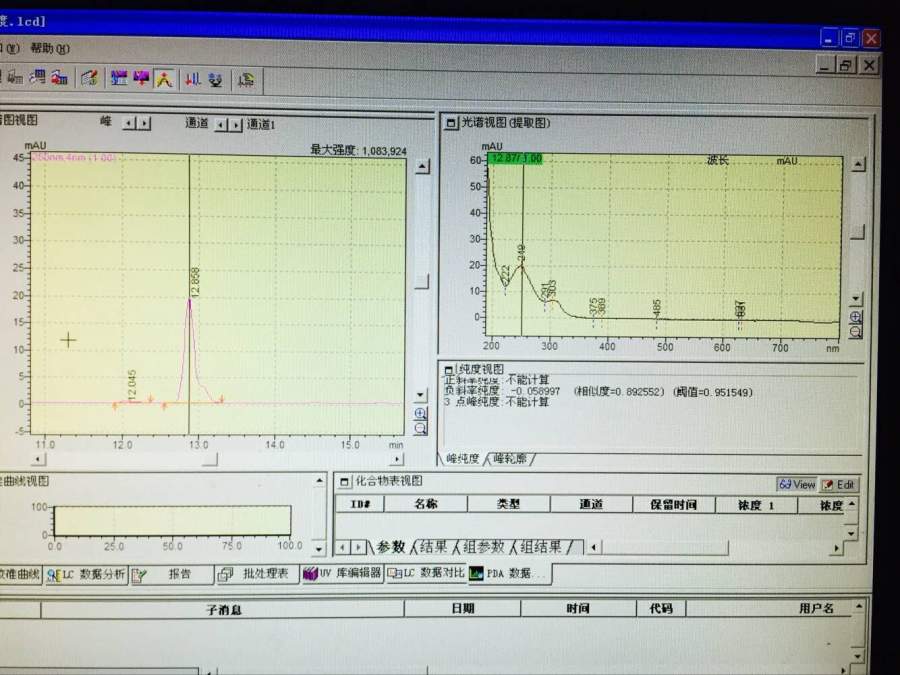Click the spectrum view vertical scrollbar thumb

(857, 232)
